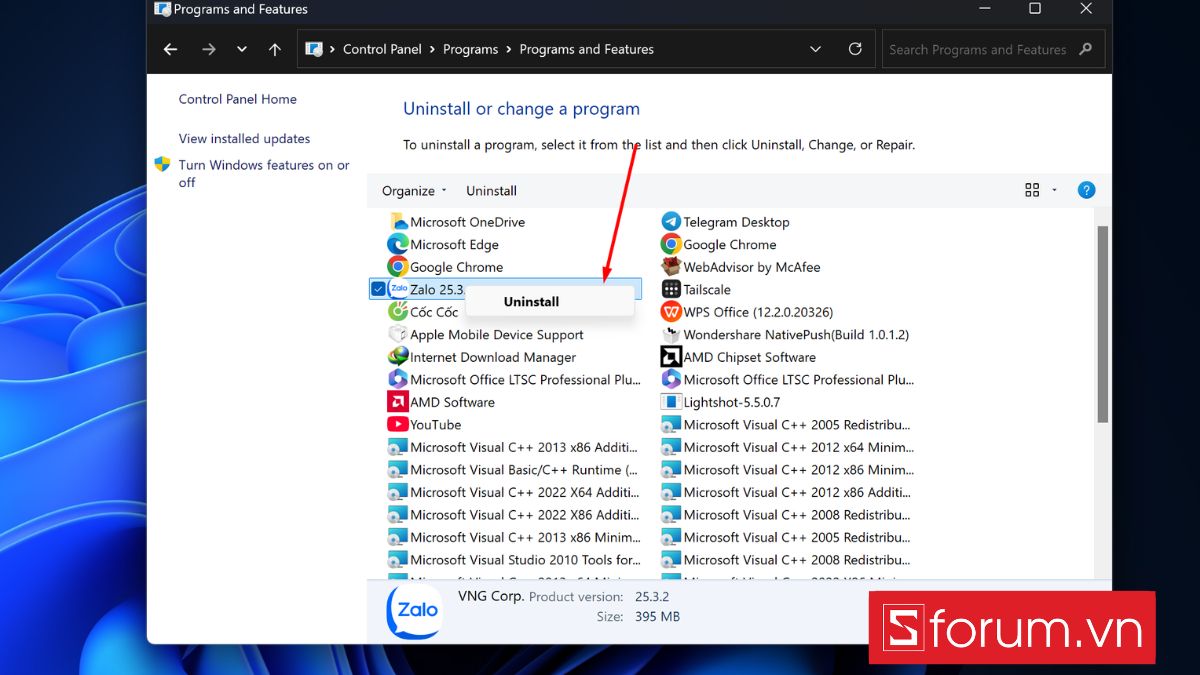
Task: Click the Apple Mobile Device Support icon
Action: click(398, 334)
